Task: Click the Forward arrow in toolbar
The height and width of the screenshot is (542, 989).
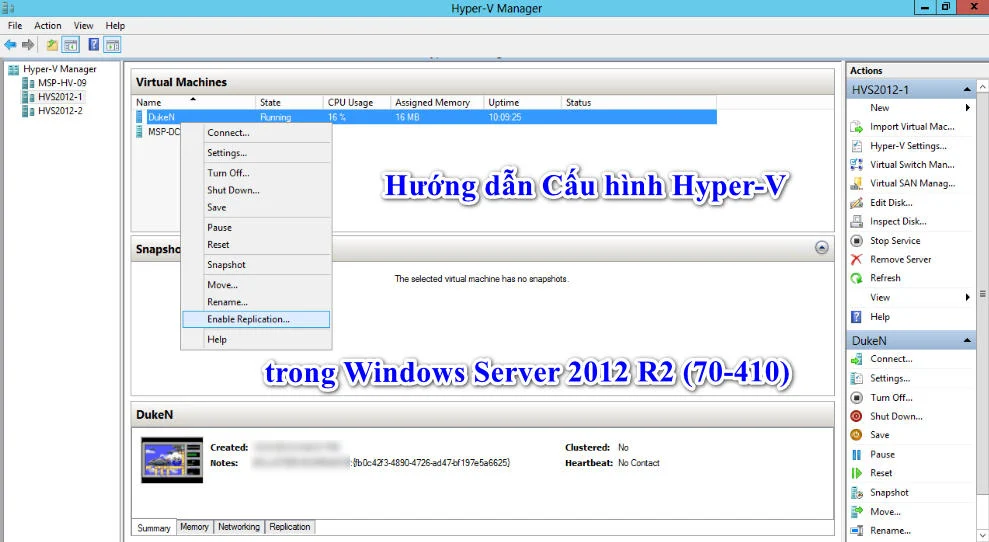Action: coord(28,45)
